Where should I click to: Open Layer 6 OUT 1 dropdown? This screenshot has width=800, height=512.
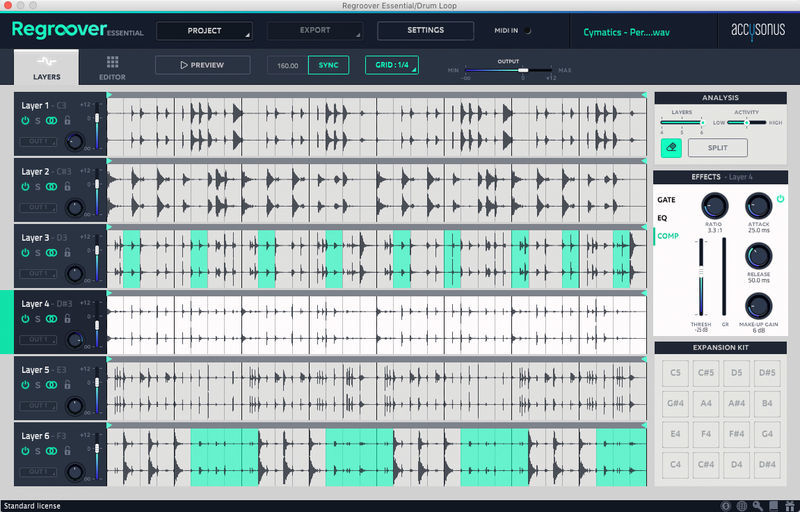(x=38, y=472)
